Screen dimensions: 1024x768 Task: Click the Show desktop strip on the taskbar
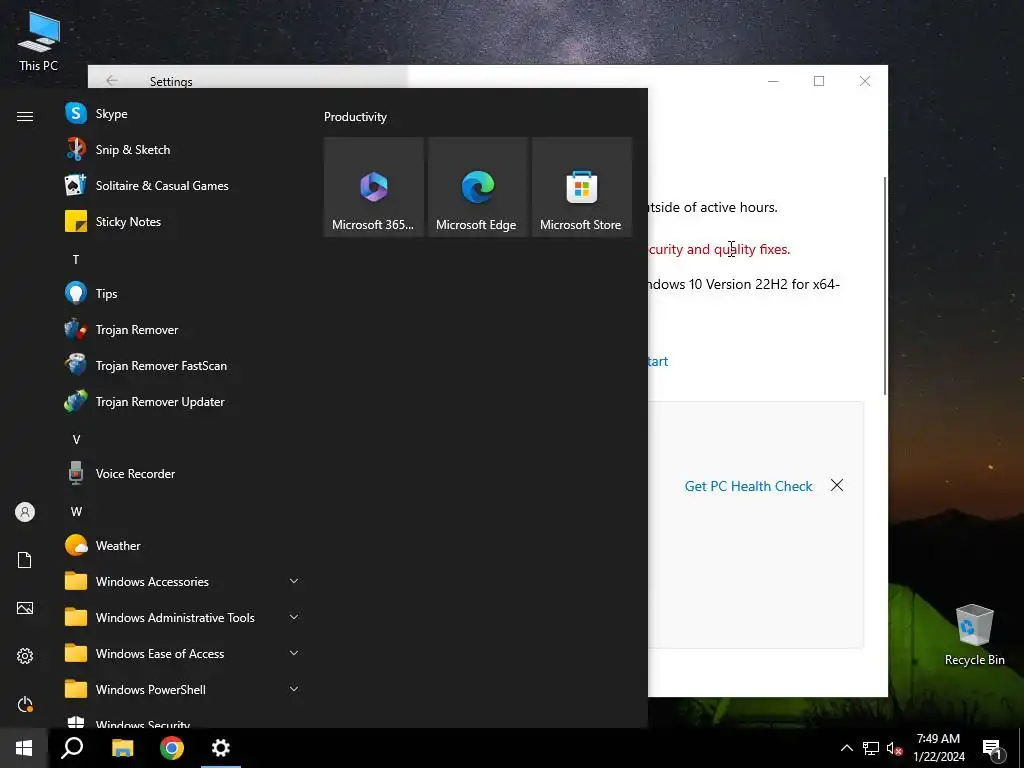1021,748
